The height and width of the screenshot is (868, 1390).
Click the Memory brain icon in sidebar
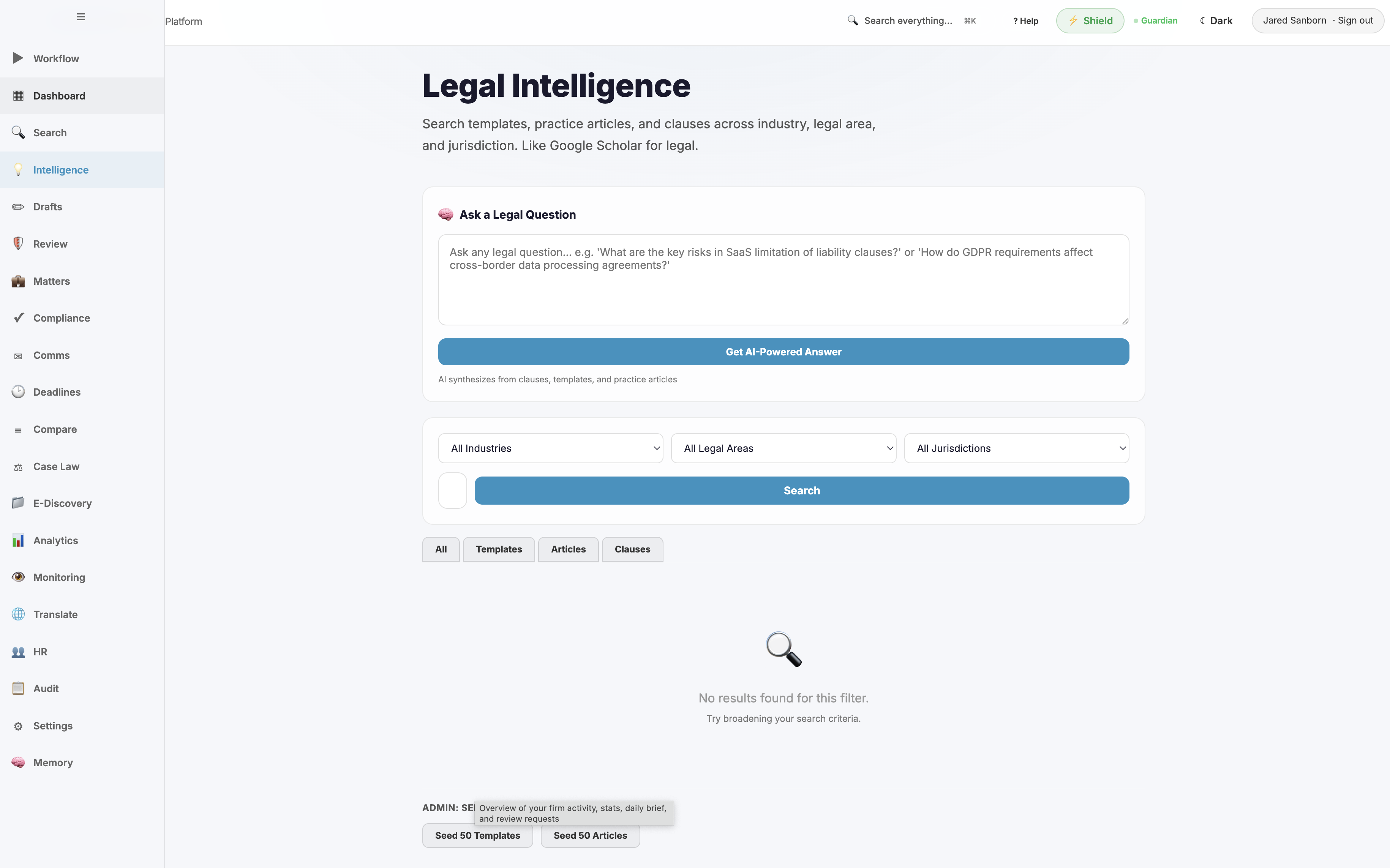pos(18,763)
